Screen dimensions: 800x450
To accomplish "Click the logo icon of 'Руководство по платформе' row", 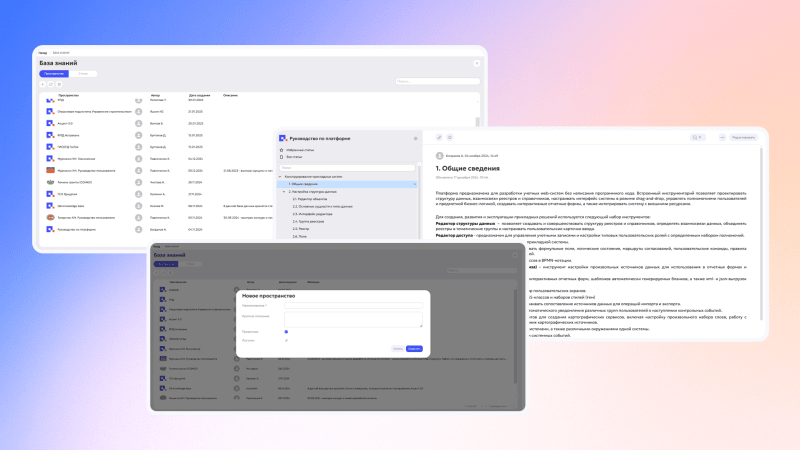I will pos(49,230).
